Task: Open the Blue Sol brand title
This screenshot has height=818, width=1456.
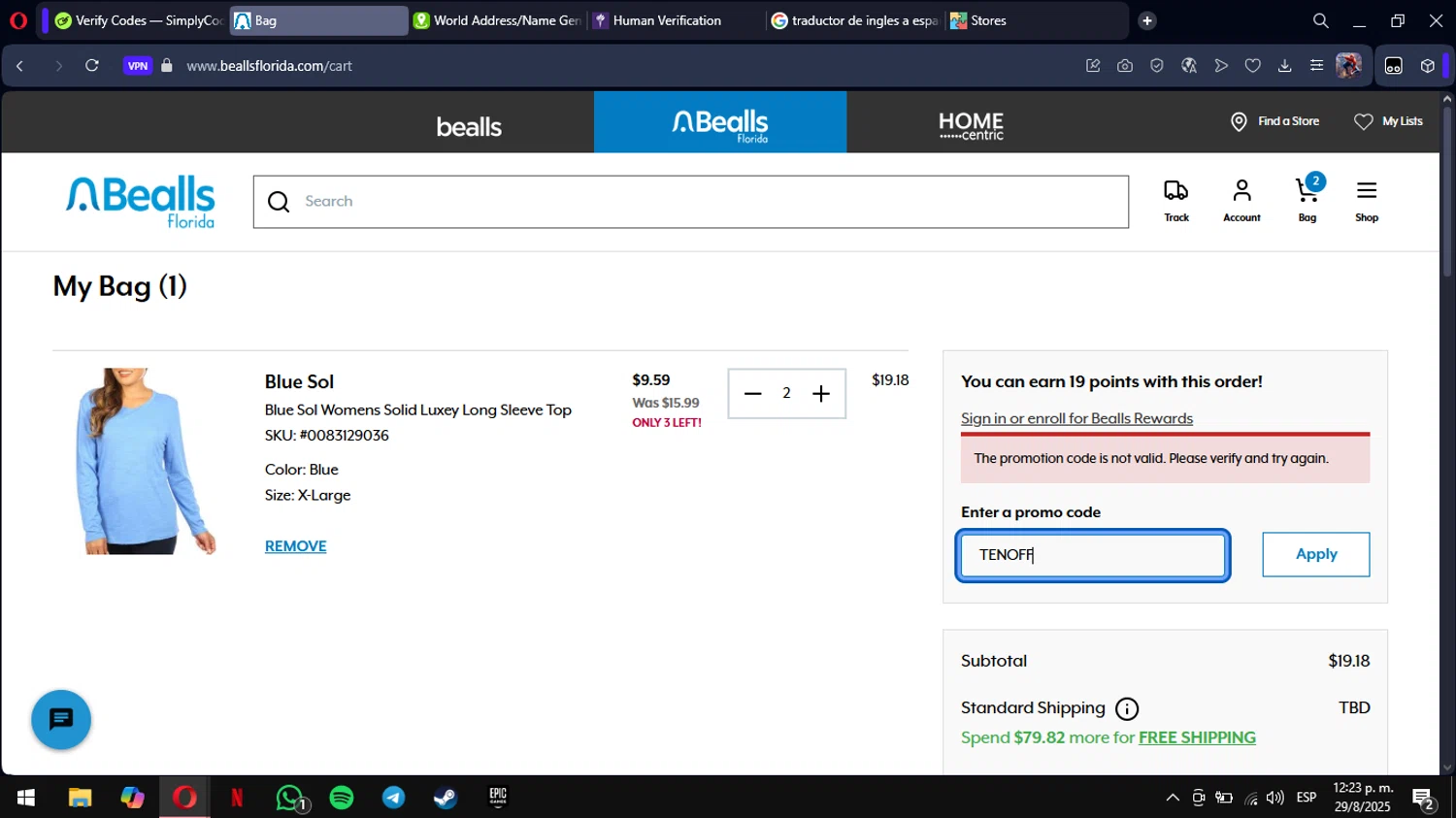Action: pos(299,381)
